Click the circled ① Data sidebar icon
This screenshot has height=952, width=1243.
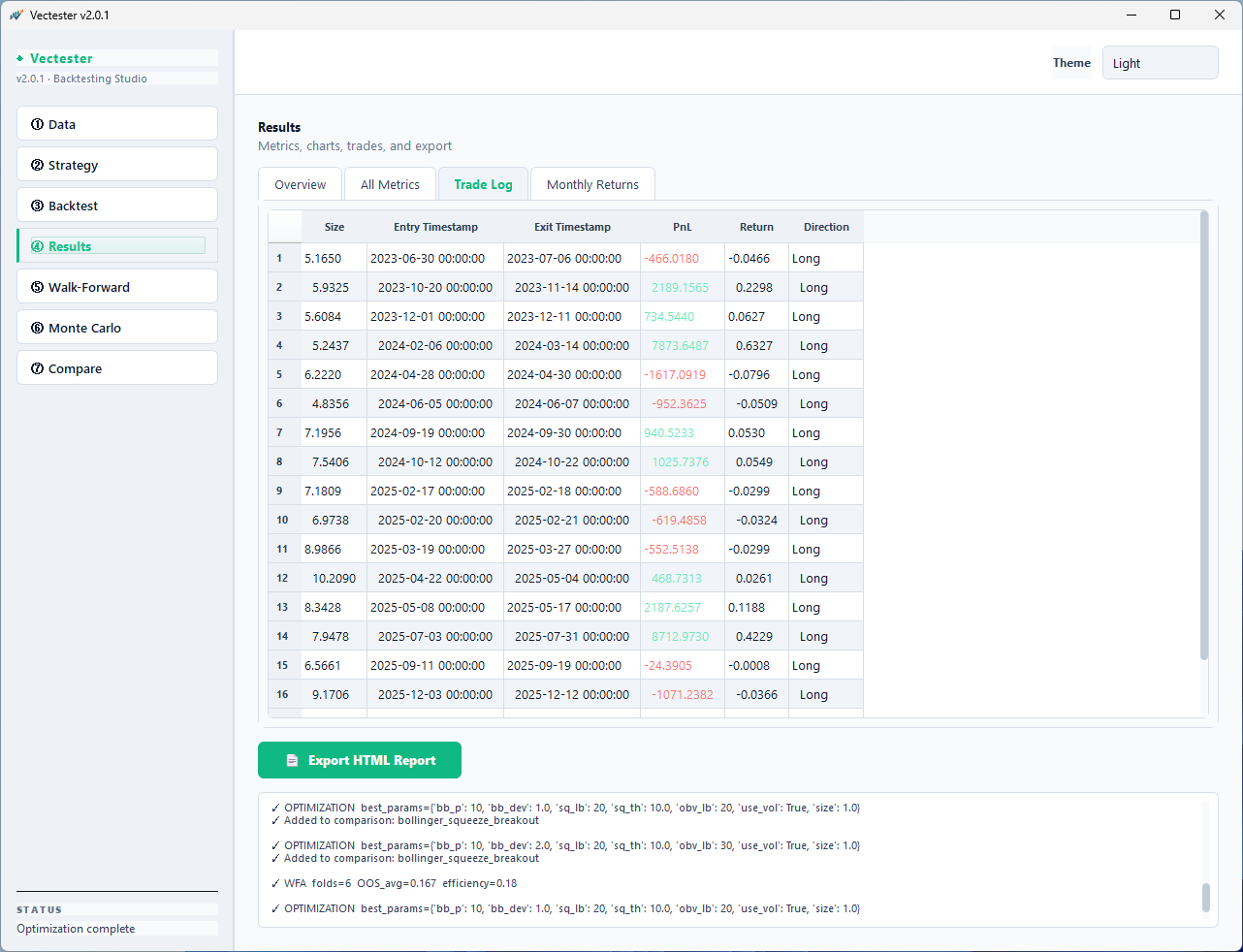point(38,123)
